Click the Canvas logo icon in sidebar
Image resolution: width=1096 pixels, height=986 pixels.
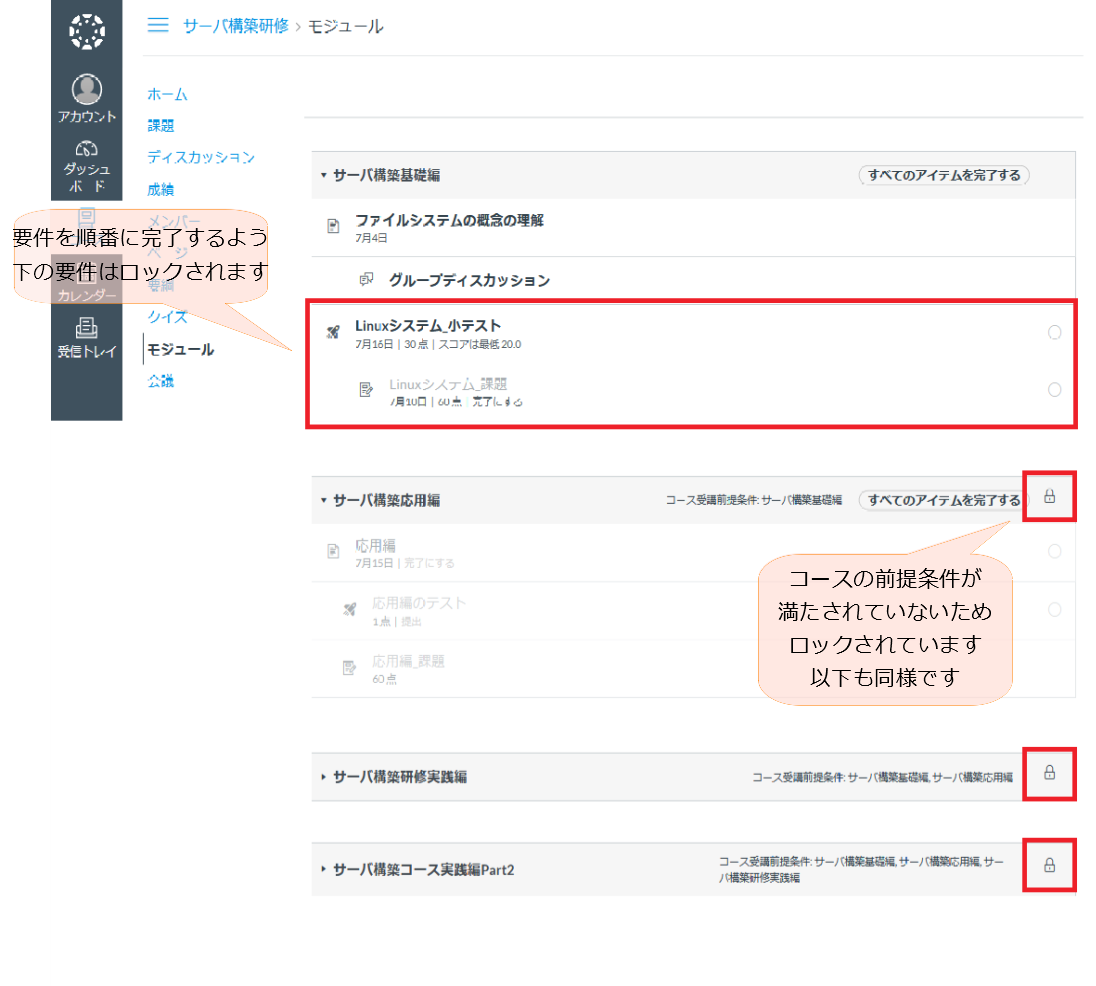87,31
